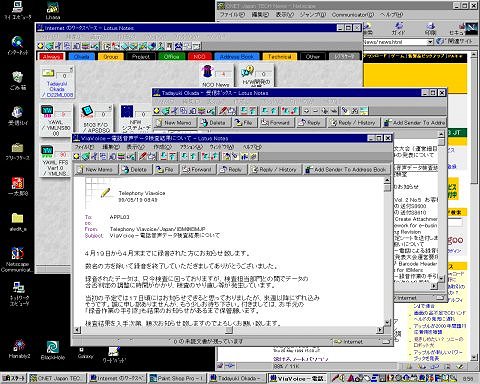Viewport: 480px width, 384px height.
Task: Click Add Sender To Address Book button
Action: (346, 169)
